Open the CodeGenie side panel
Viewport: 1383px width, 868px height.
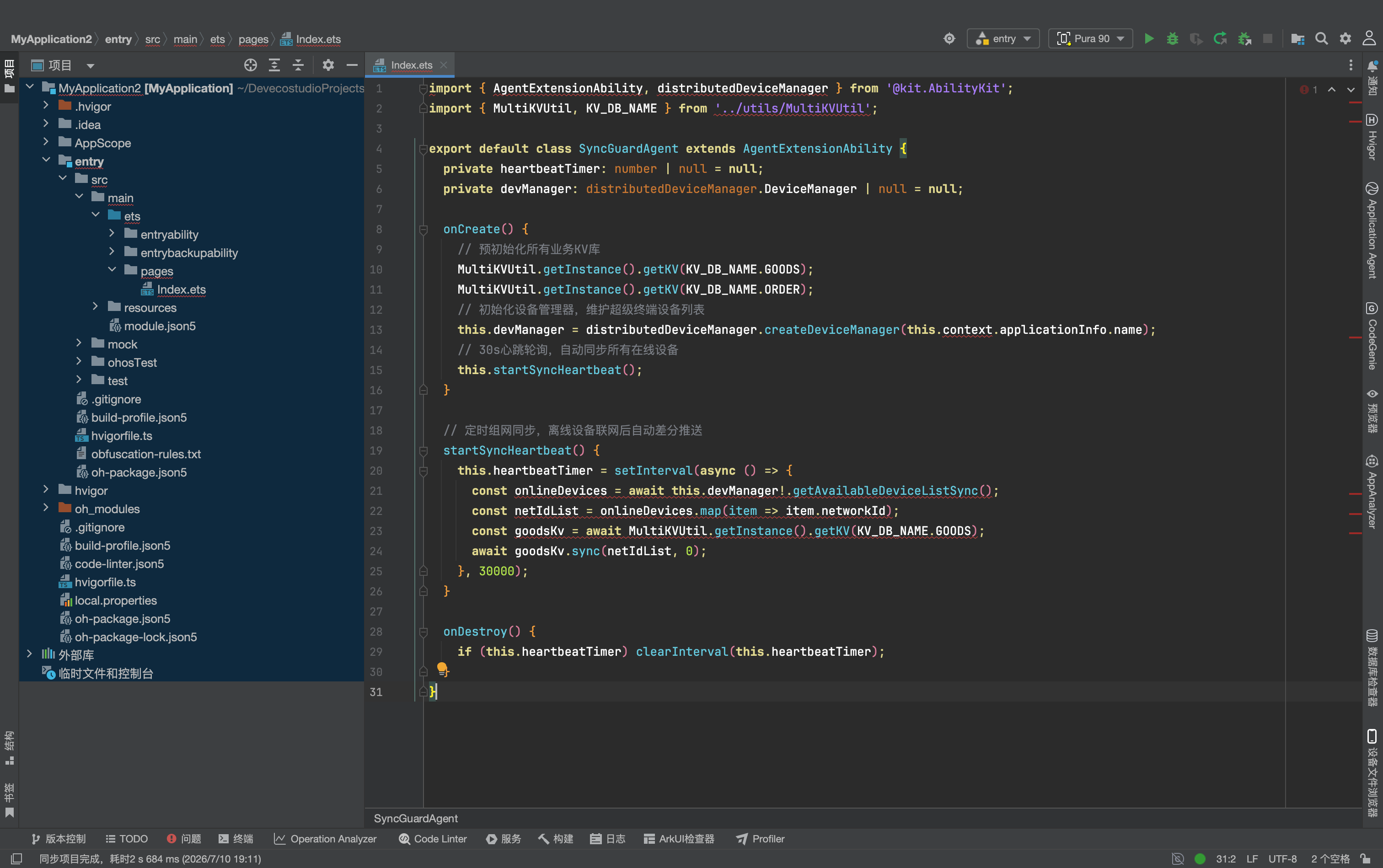1372,336
